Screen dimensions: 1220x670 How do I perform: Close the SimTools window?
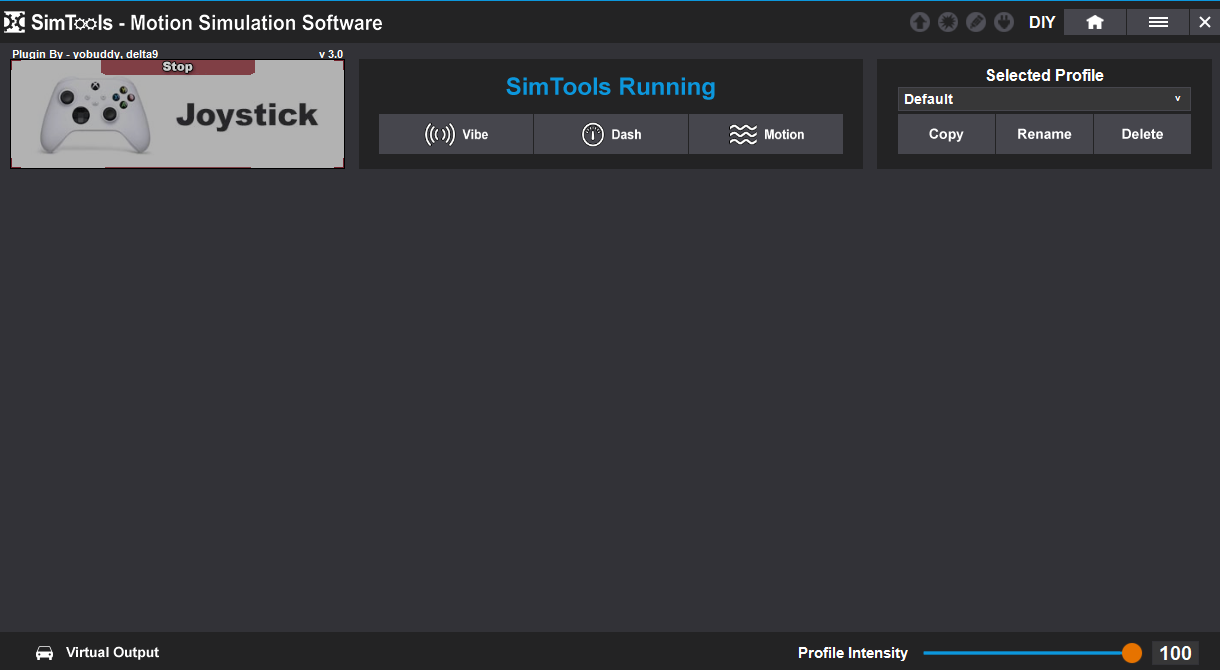(1204, 22)
